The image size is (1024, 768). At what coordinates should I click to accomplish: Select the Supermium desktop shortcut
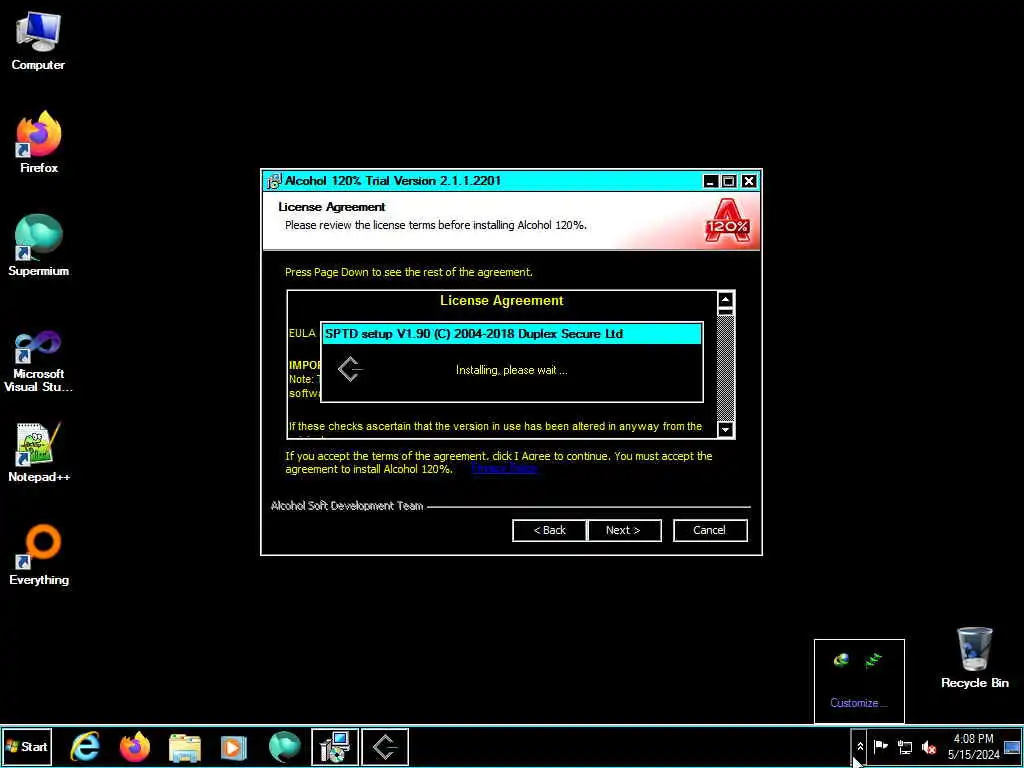click(x=39, y=245)
